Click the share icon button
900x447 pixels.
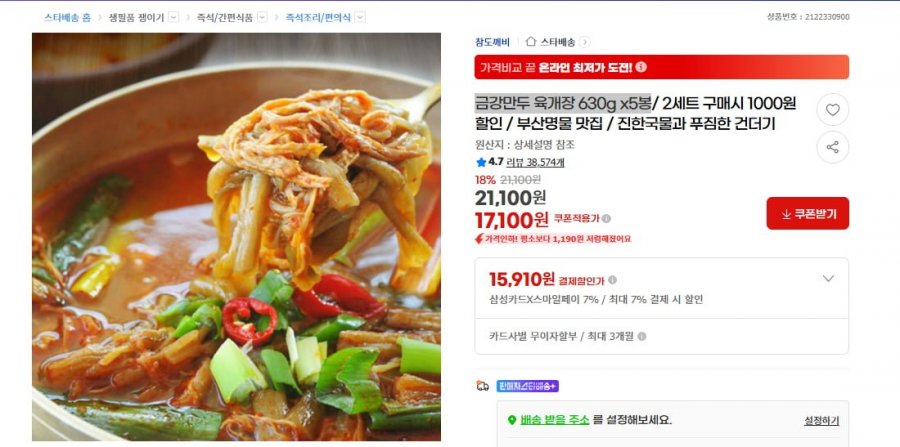[x=832, y=147]
